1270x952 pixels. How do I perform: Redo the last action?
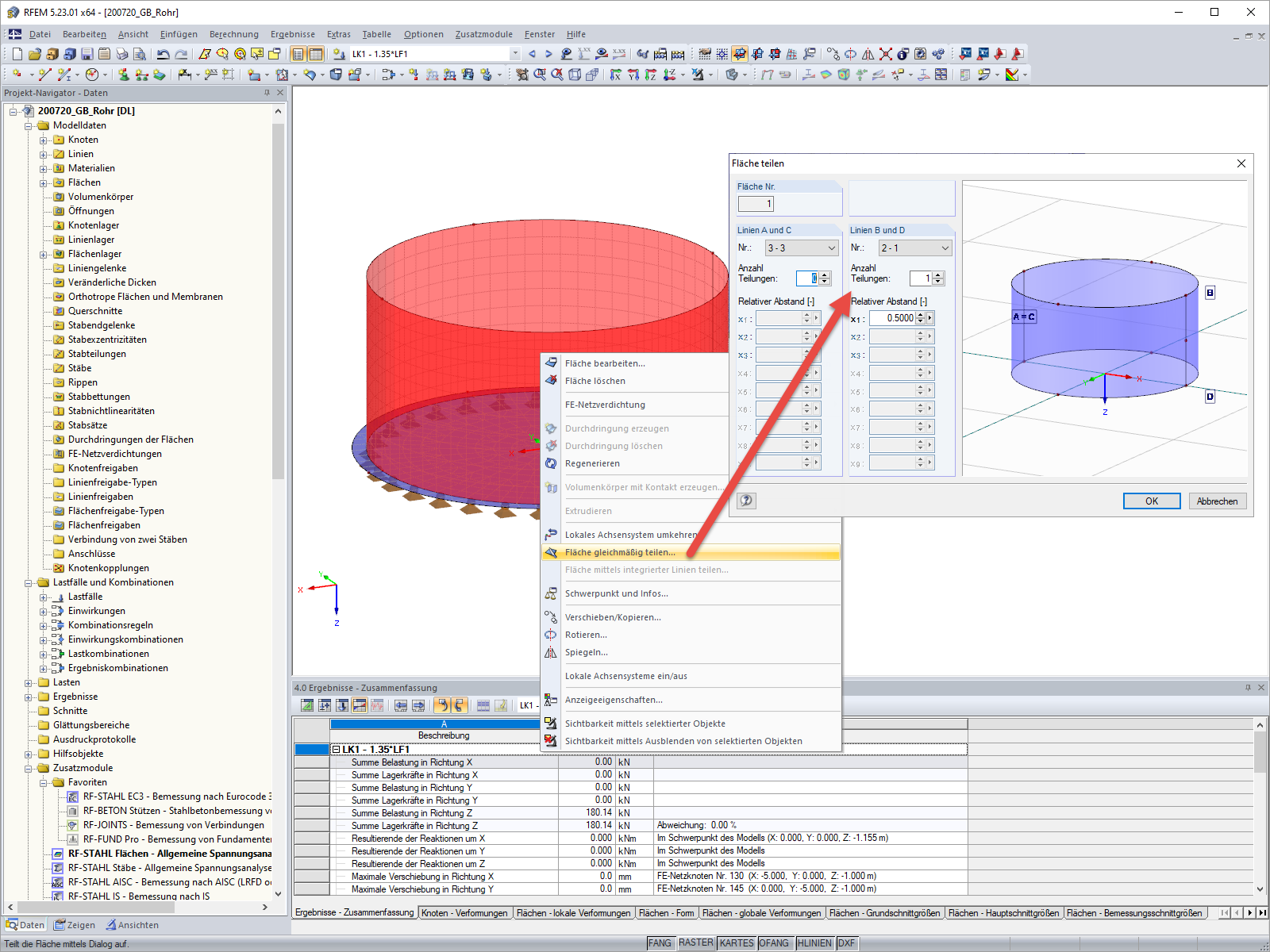point(181,54)
